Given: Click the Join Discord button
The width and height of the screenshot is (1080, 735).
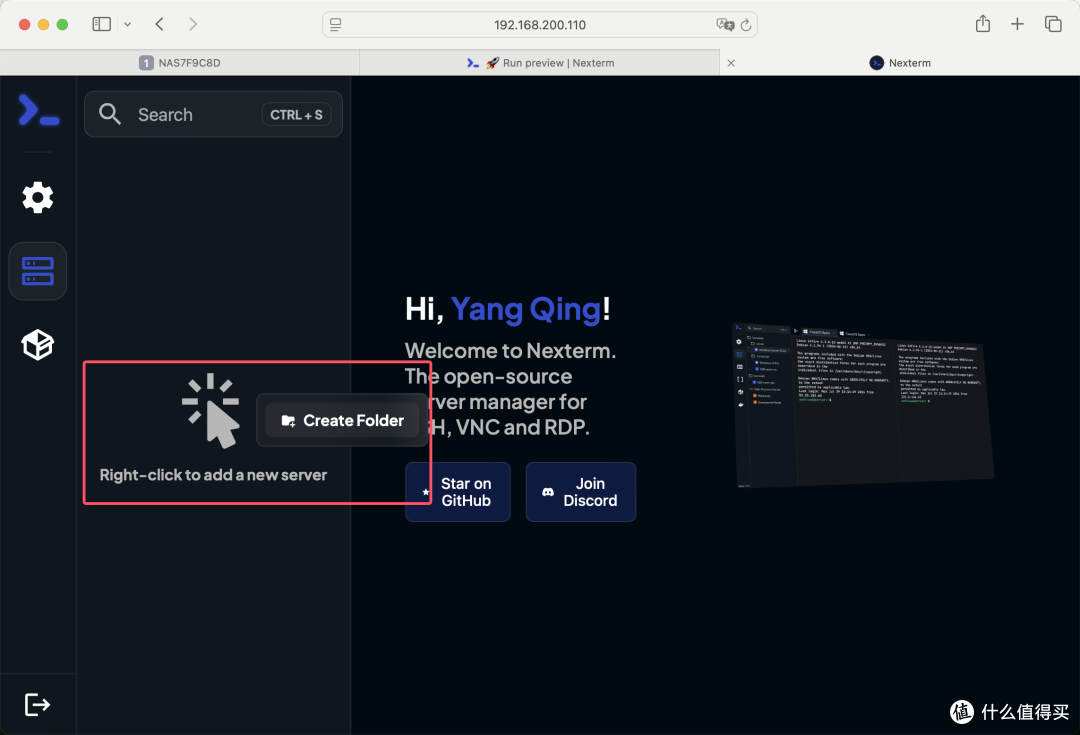Looking at the screenshot, I should pos(581,491).
